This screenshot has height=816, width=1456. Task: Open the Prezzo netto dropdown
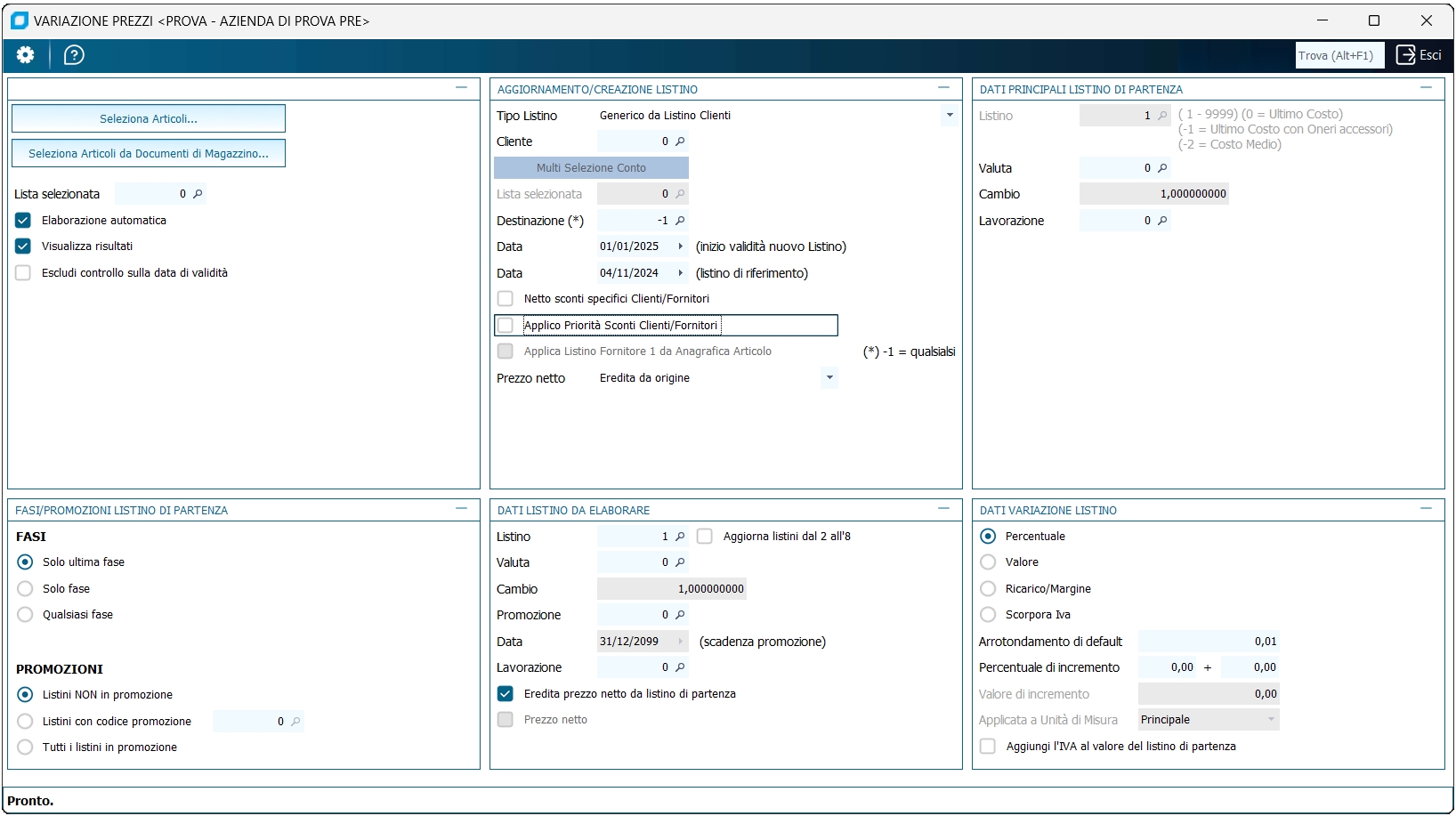coord(829,378)
